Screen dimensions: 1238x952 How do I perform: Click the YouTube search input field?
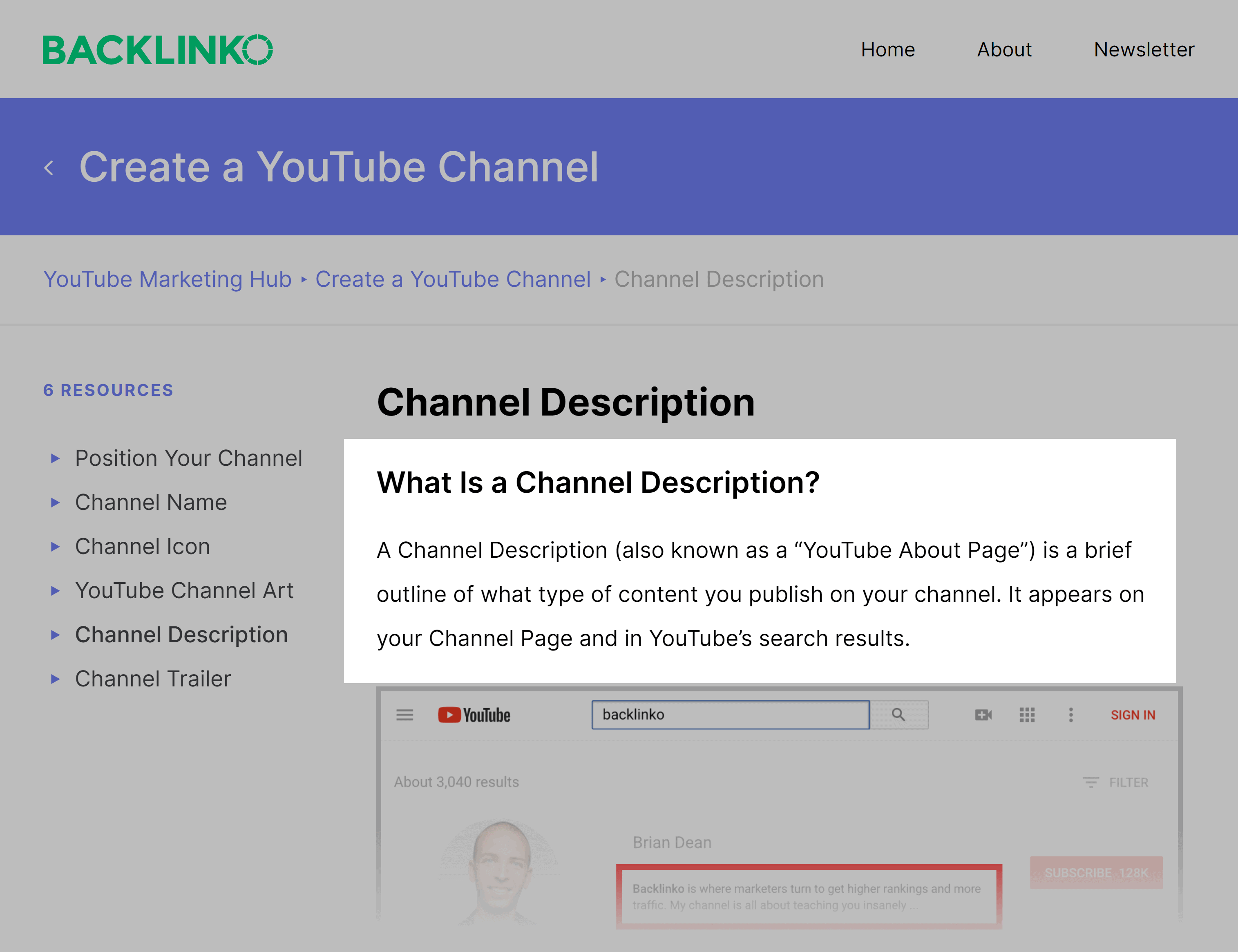coord(731,714)
